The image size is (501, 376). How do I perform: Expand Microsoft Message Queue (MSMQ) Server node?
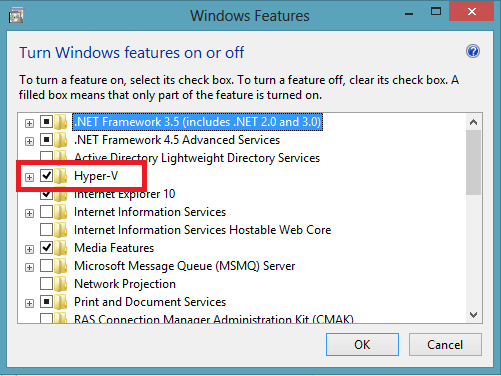[x=29, y=267]
